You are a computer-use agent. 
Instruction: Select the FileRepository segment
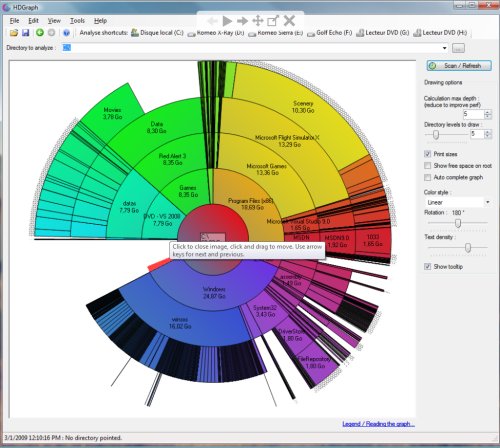pyautogui.click(x=314, y=362)
